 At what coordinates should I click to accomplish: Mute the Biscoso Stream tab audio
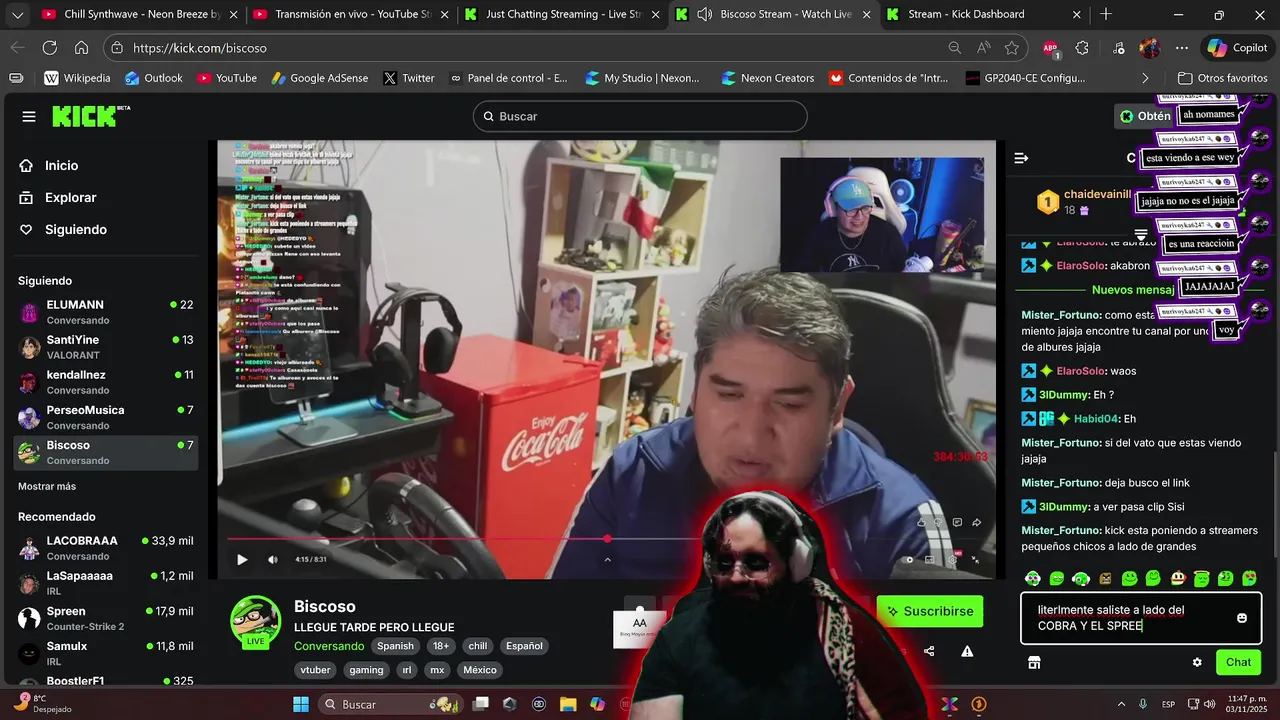[704, 14]
